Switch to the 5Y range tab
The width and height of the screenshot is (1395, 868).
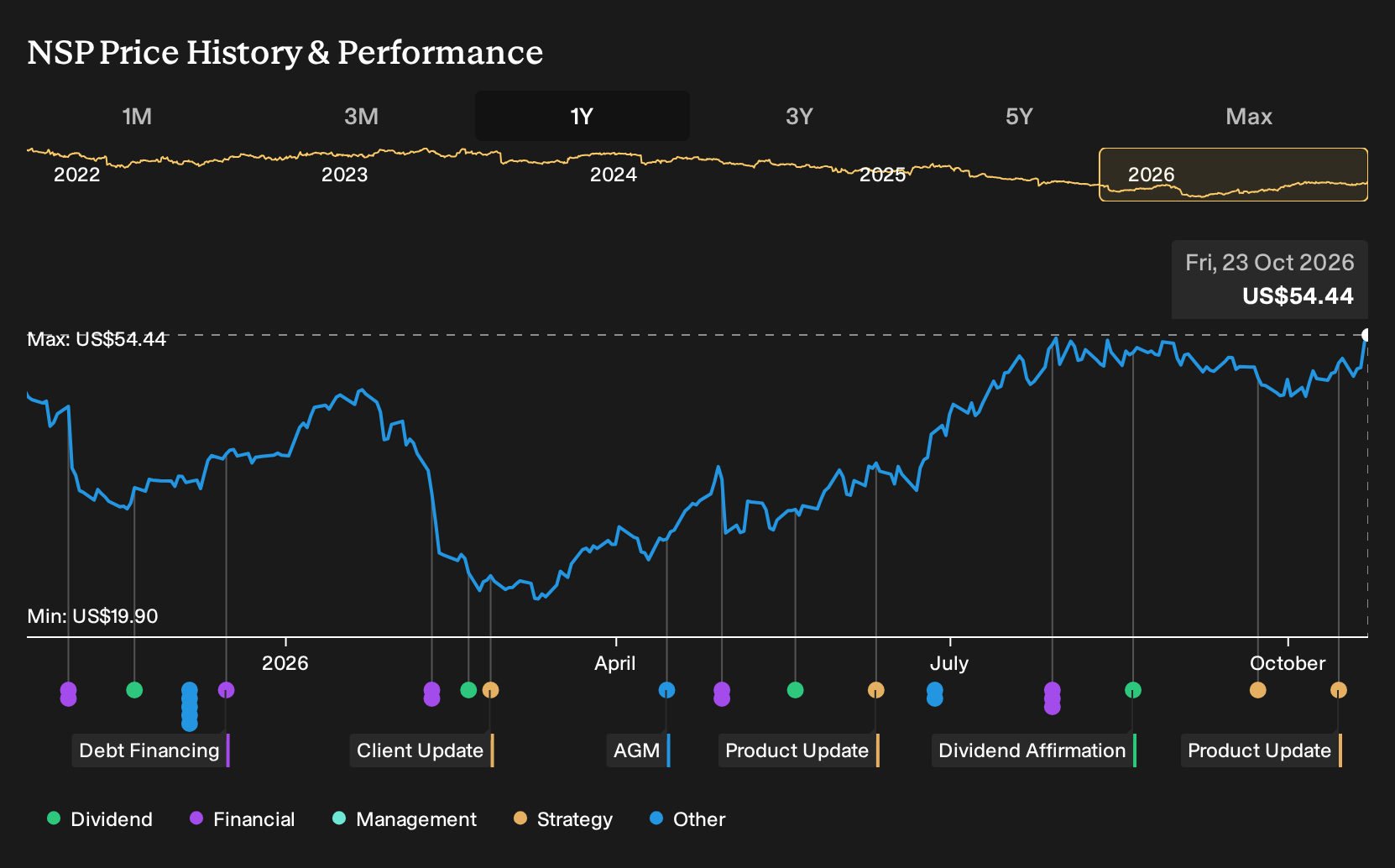click(x=1019, y=116)
